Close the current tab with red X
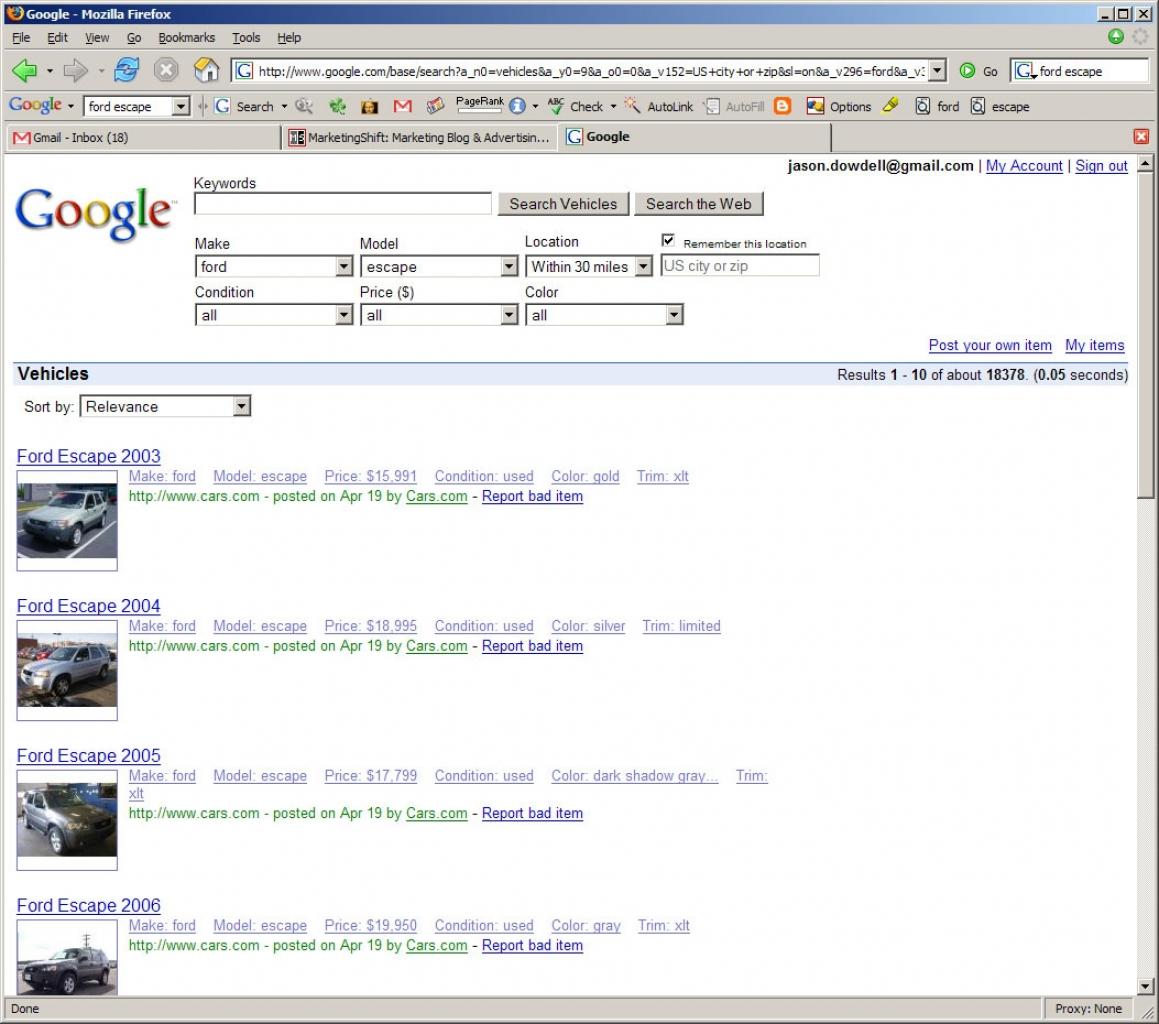The width and height of the screenshot is (1159, 1024). click(1141, 136)
